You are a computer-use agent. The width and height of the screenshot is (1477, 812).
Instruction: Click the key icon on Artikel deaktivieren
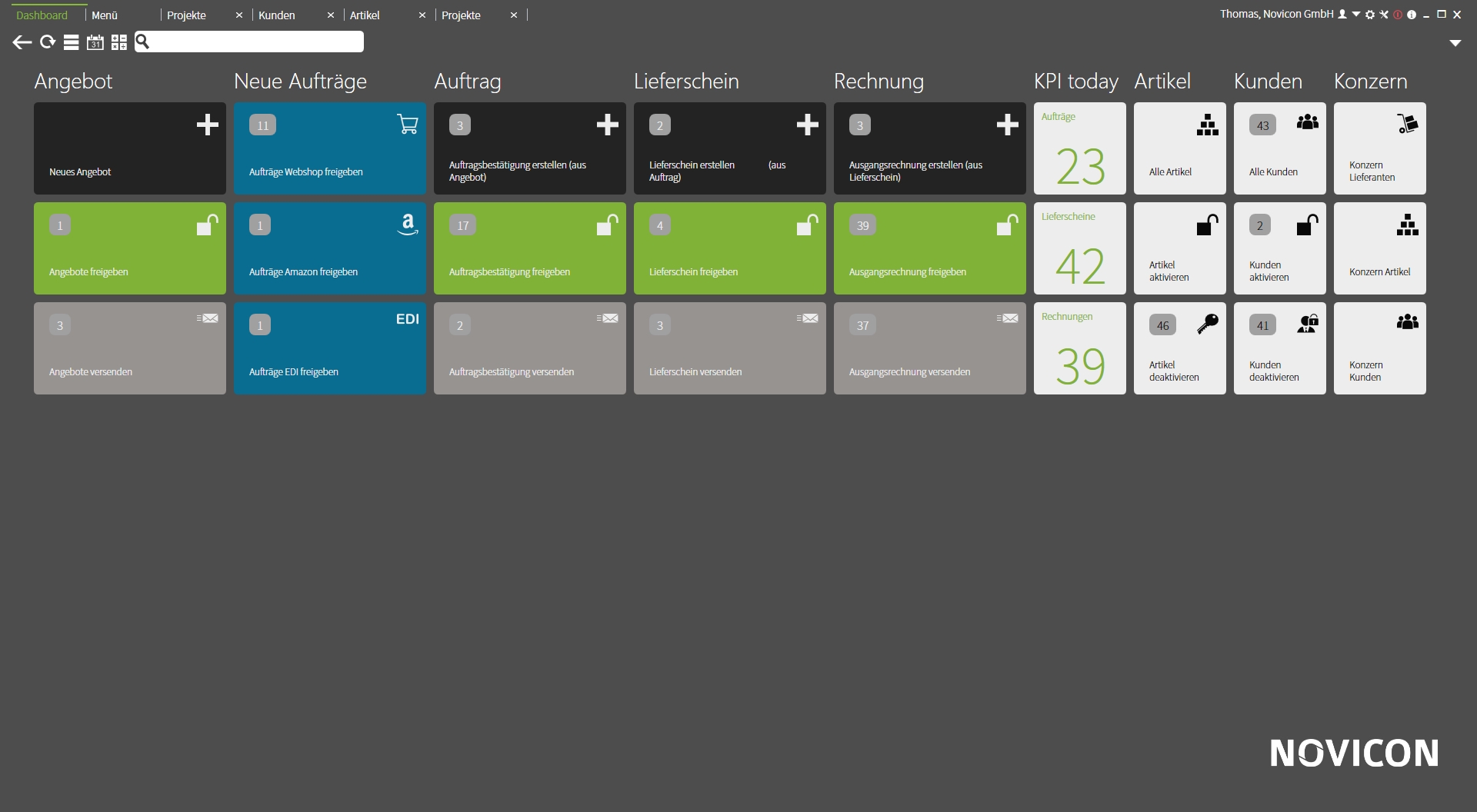1208,324
